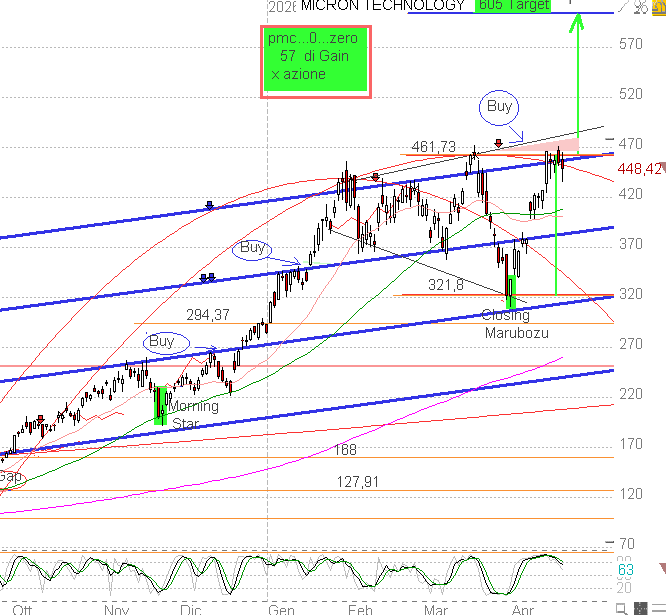Click the MICRON TECHNOLOGY chart title
Screen dimensions: 666x615
click(x=383, y=6)
